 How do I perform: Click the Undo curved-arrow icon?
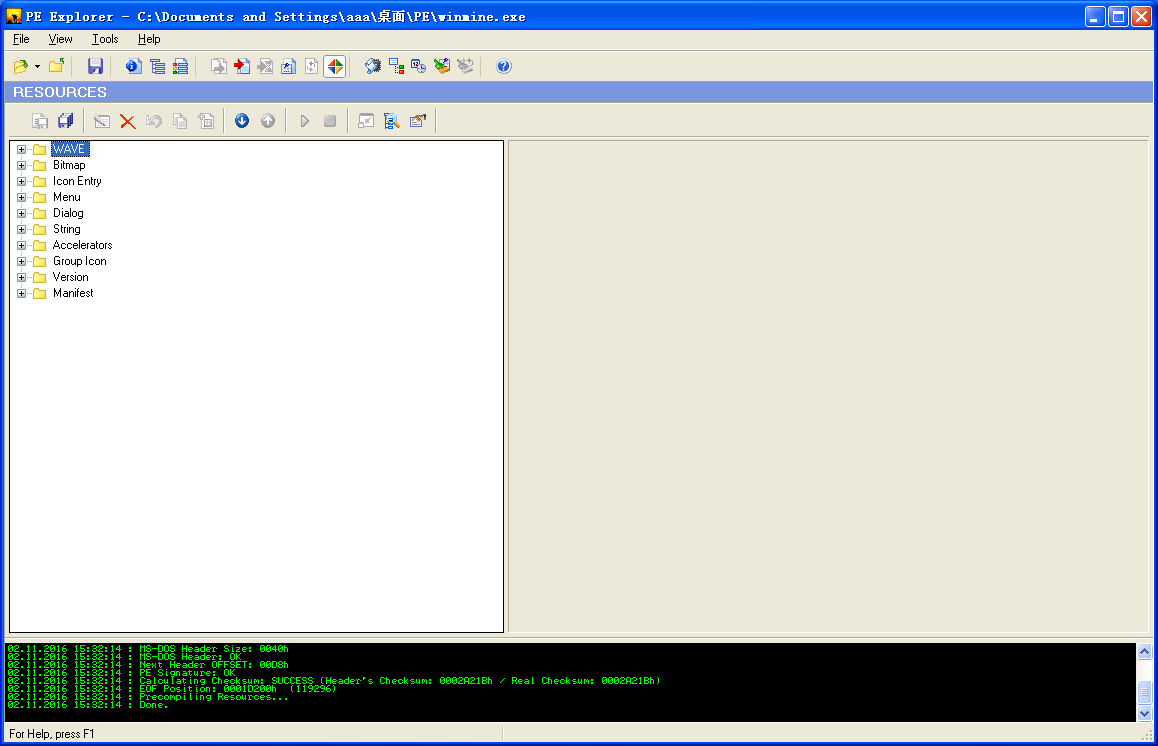click(154, 121)
